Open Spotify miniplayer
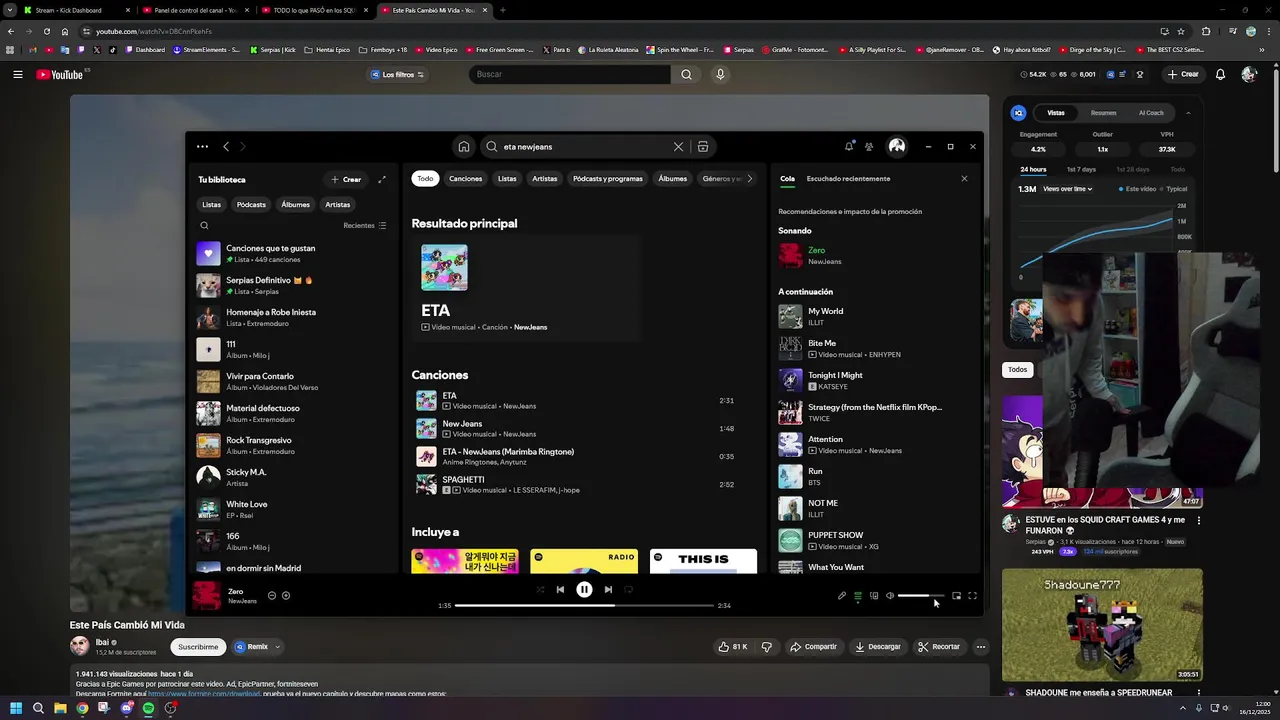 point(956,596)
